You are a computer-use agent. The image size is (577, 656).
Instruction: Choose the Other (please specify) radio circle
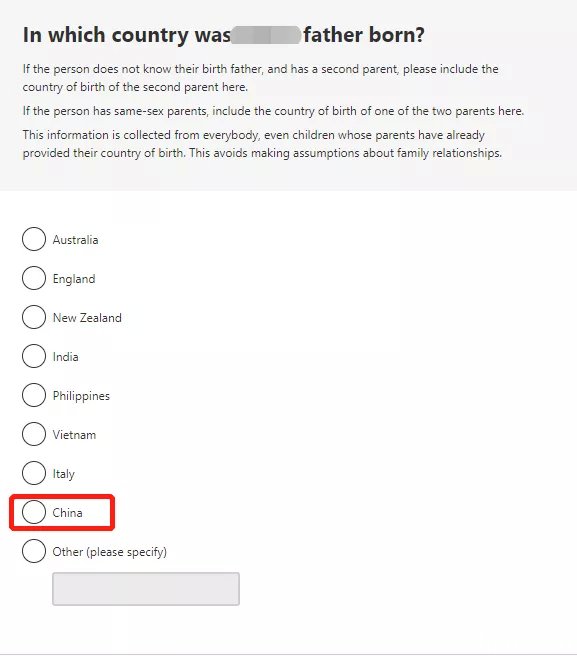(x=34, y=551)
